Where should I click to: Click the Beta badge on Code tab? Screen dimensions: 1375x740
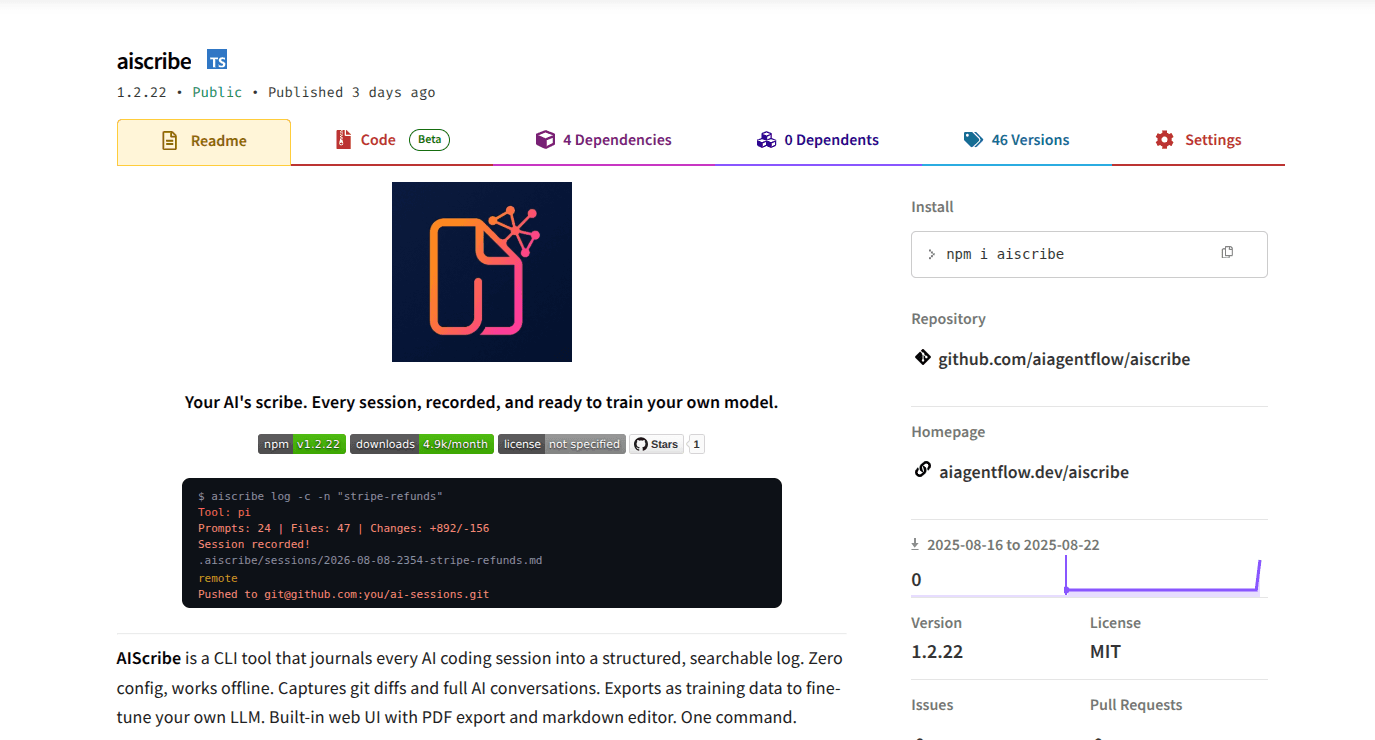click(x=429, y=140)
